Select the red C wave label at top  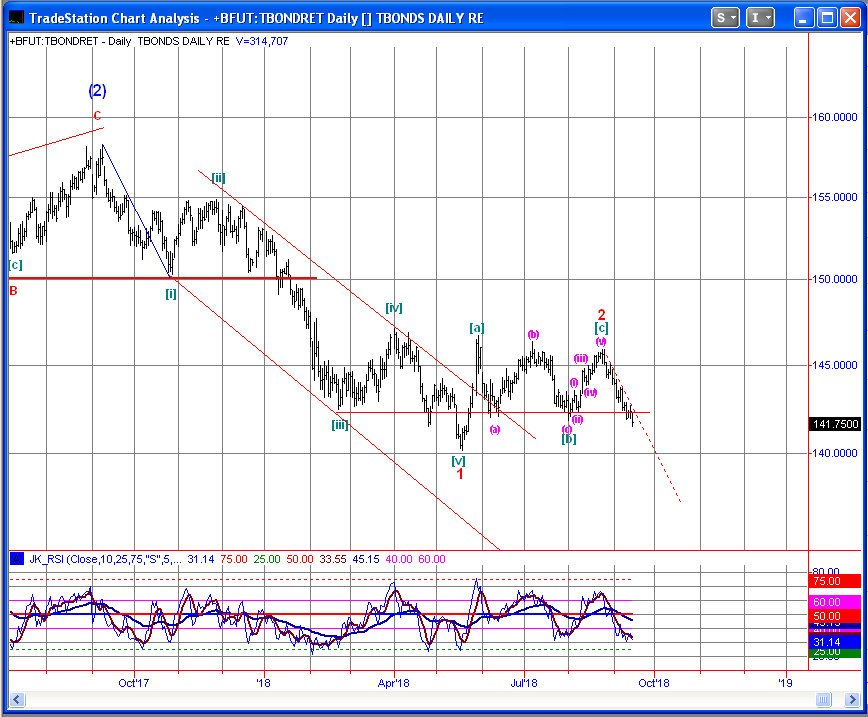(97, 116)
